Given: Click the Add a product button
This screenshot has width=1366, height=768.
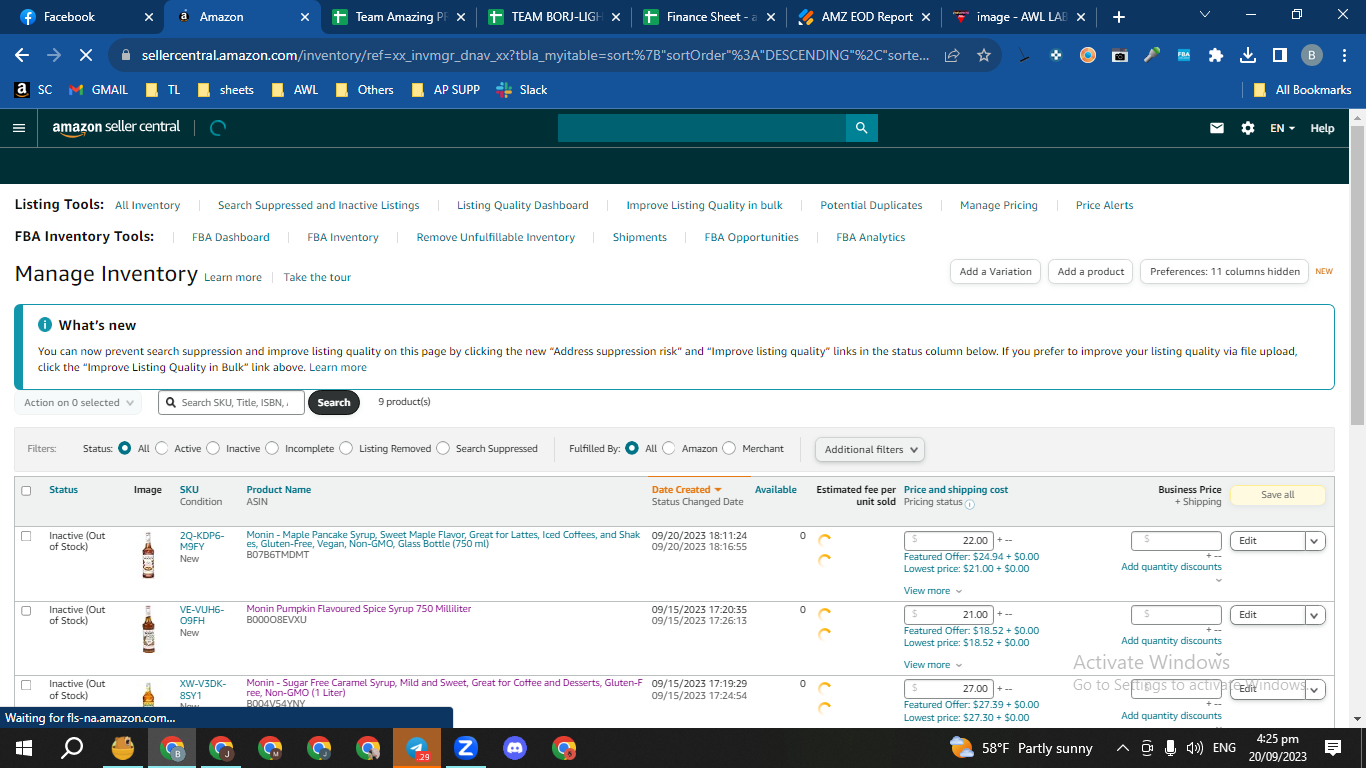Looking at the screenshot, I should (1091, 271).
